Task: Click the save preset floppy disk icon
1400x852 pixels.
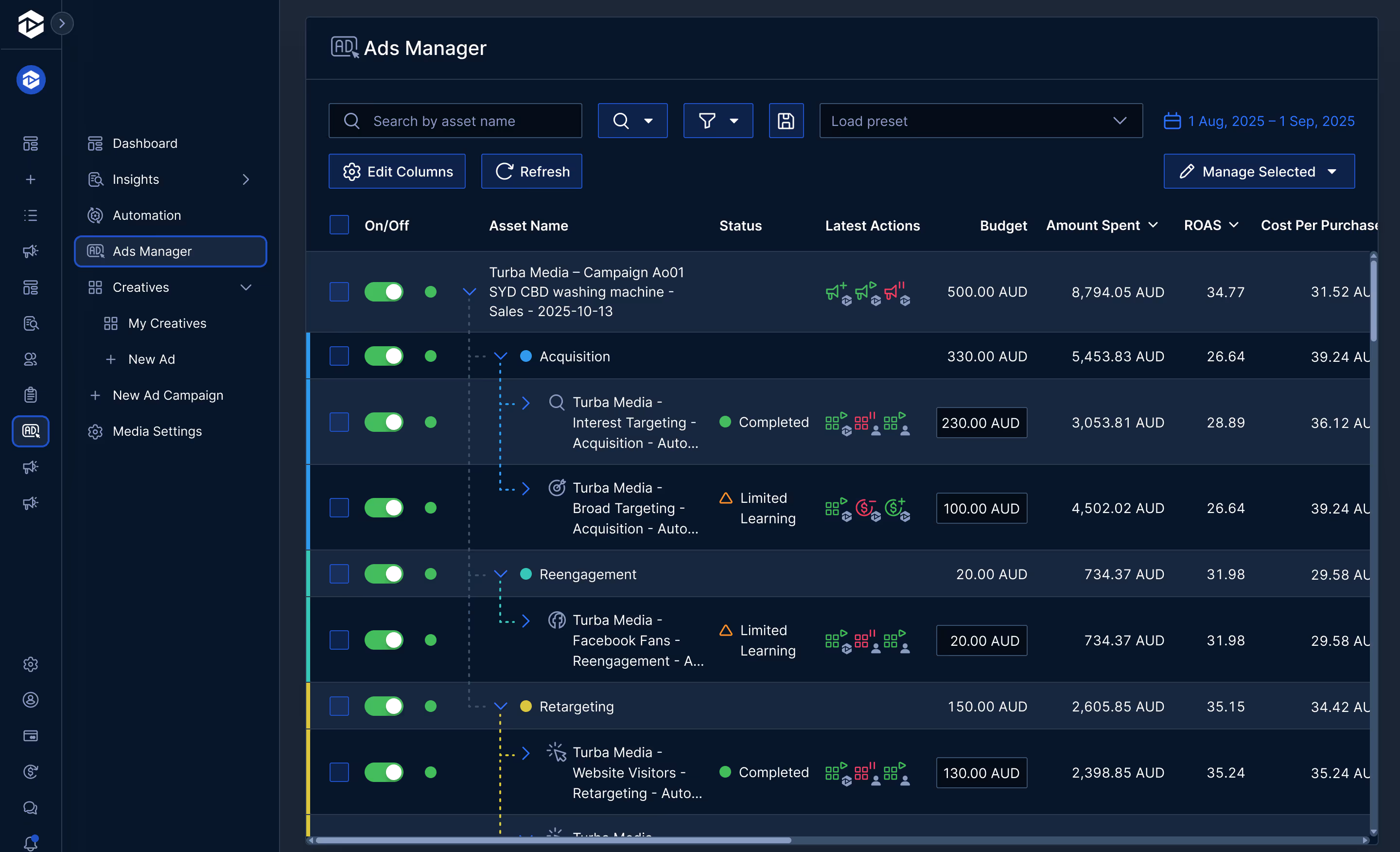Action: tap(786, 121)
